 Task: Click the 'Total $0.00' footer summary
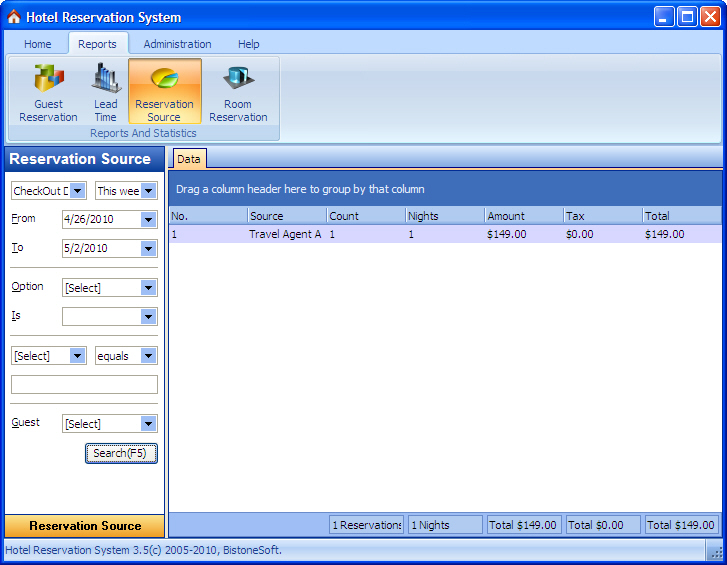point(603,525)
